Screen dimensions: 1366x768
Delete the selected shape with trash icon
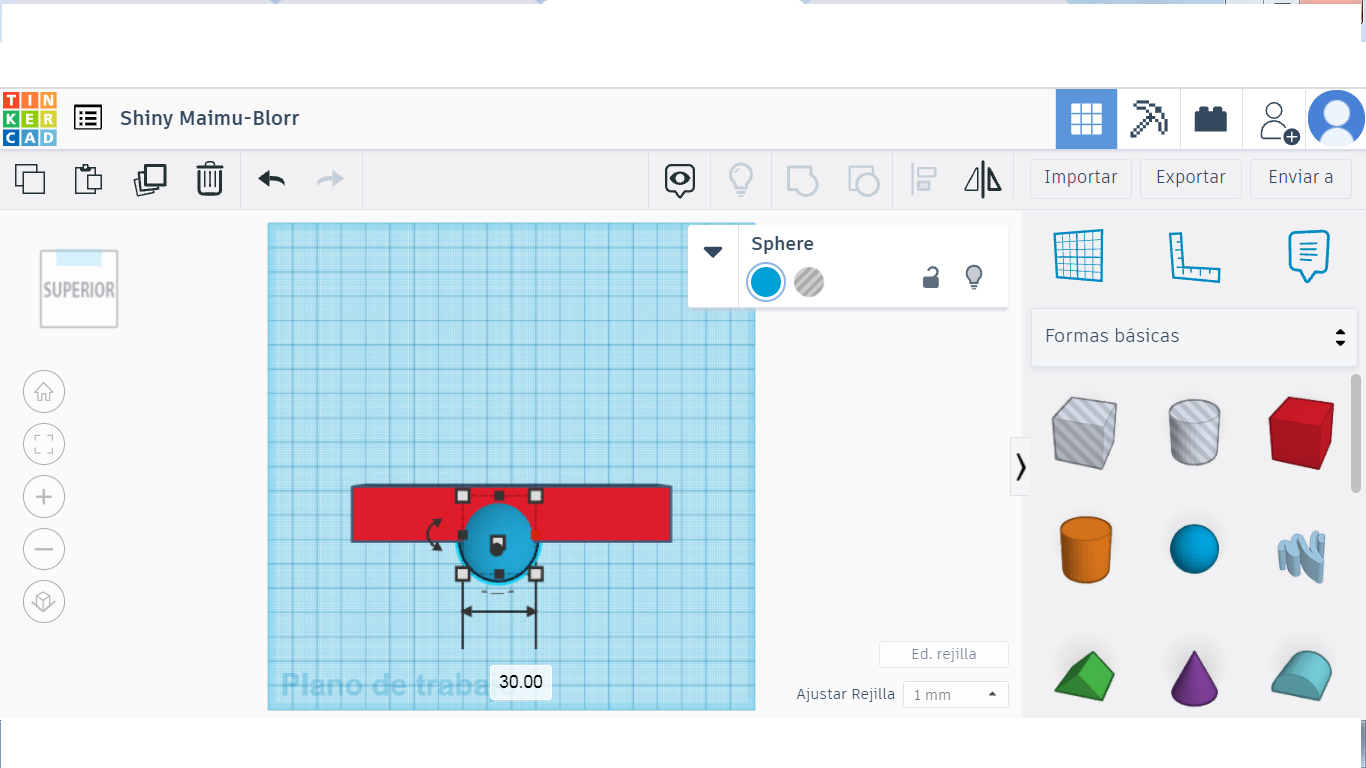tap(210, 179)
